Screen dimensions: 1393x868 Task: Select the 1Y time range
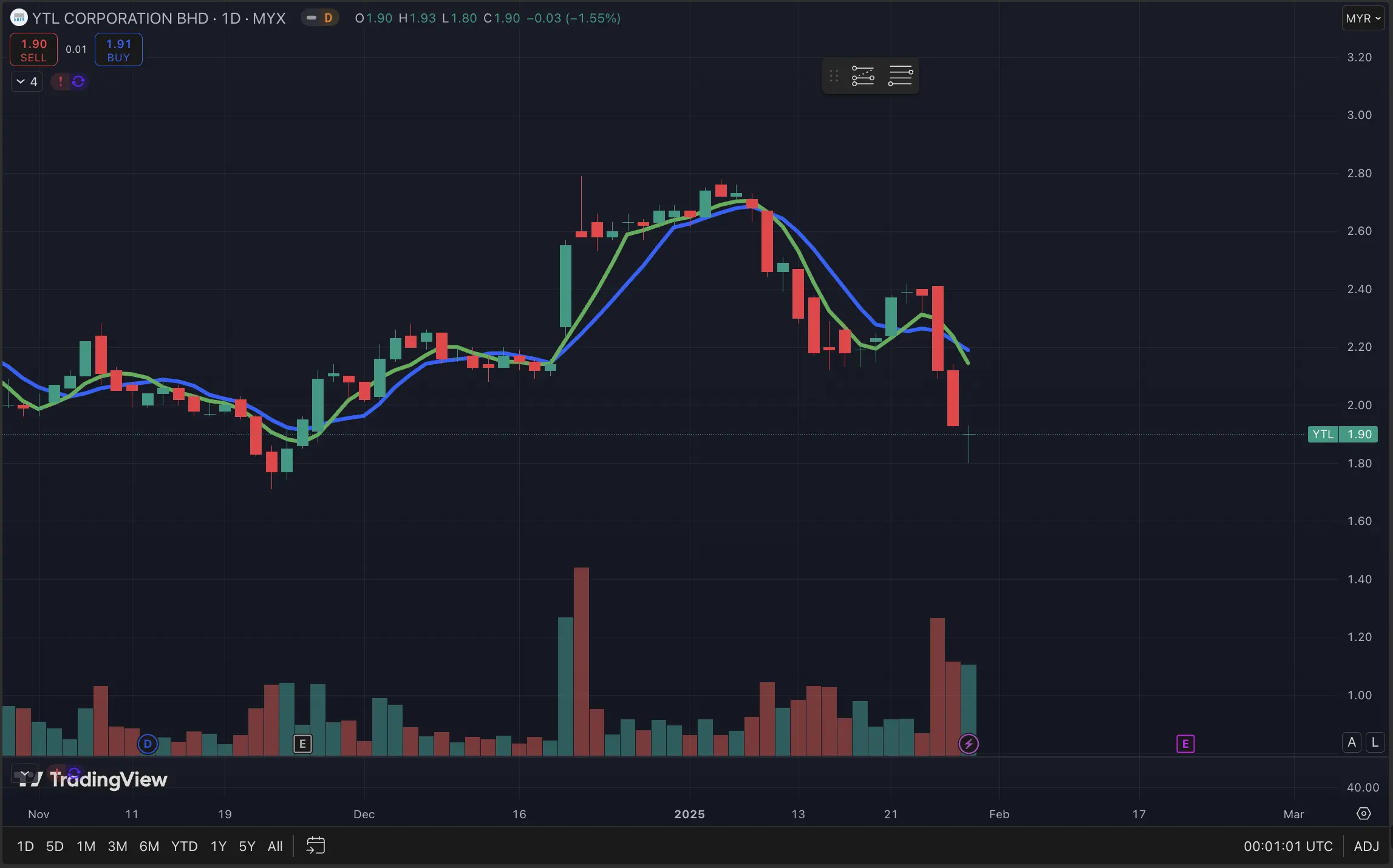[219, 846]
